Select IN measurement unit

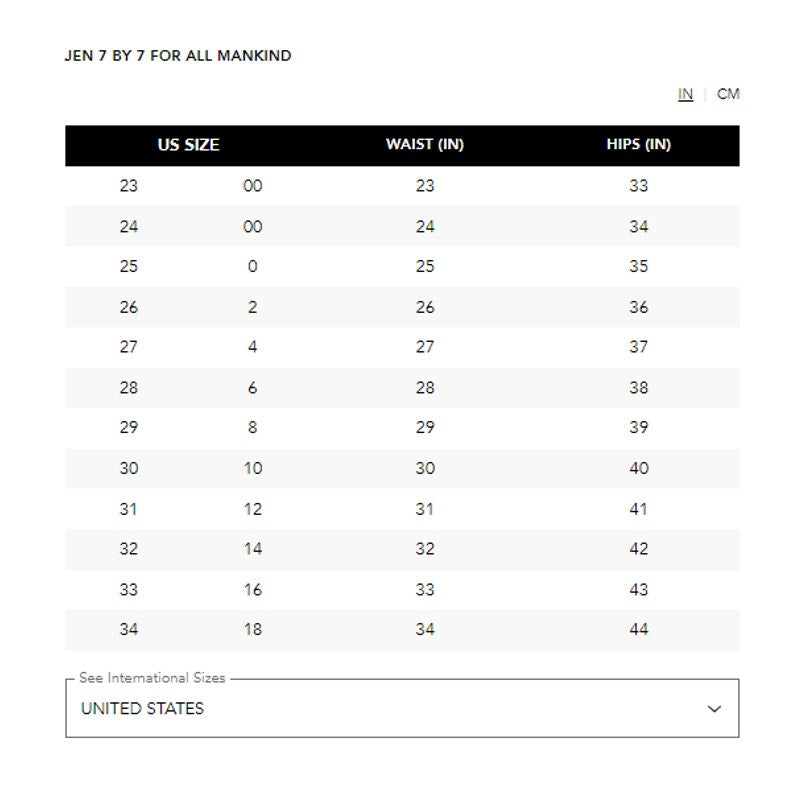(685, 94)
